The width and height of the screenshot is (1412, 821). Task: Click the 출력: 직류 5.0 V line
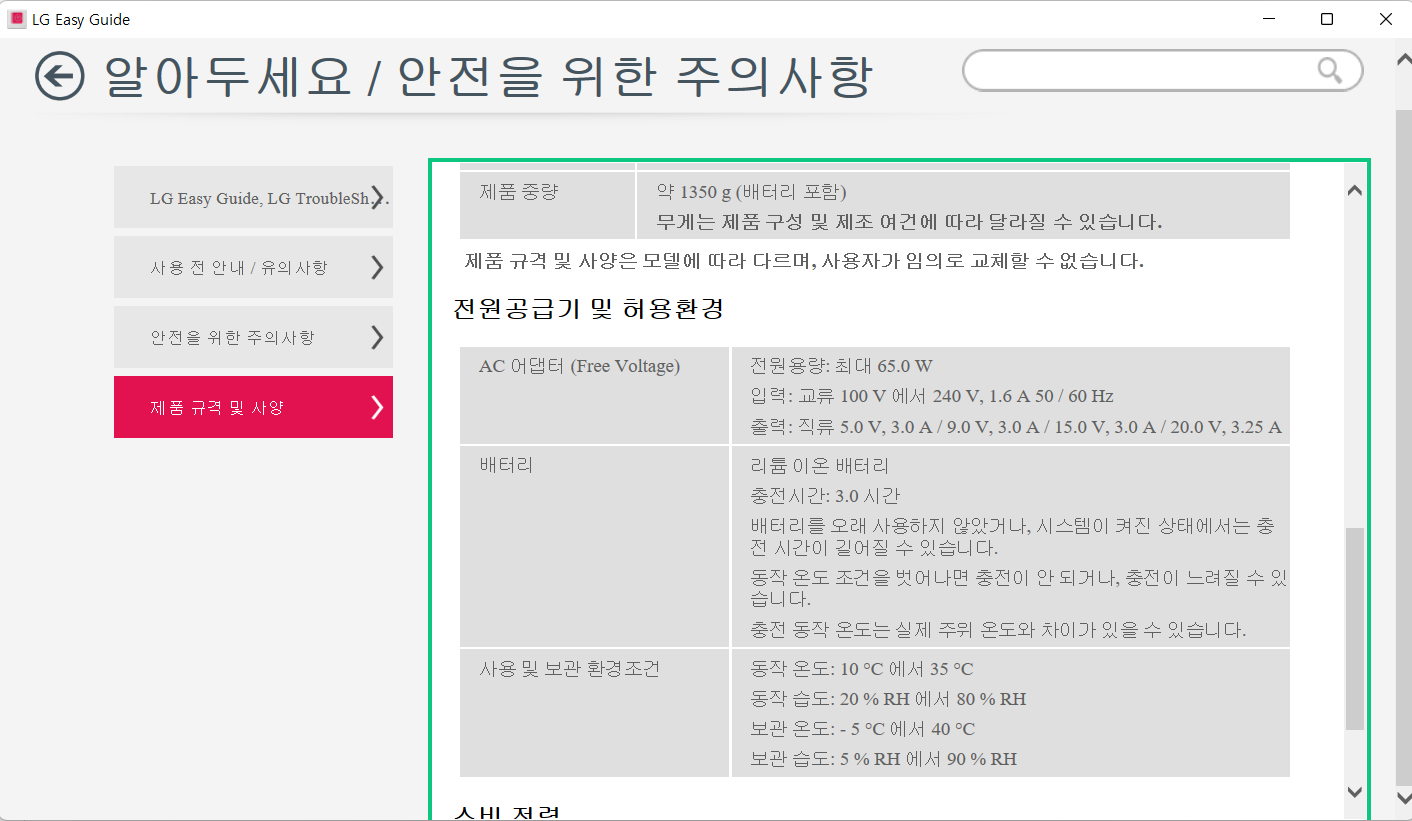[x=1015, y=427]
